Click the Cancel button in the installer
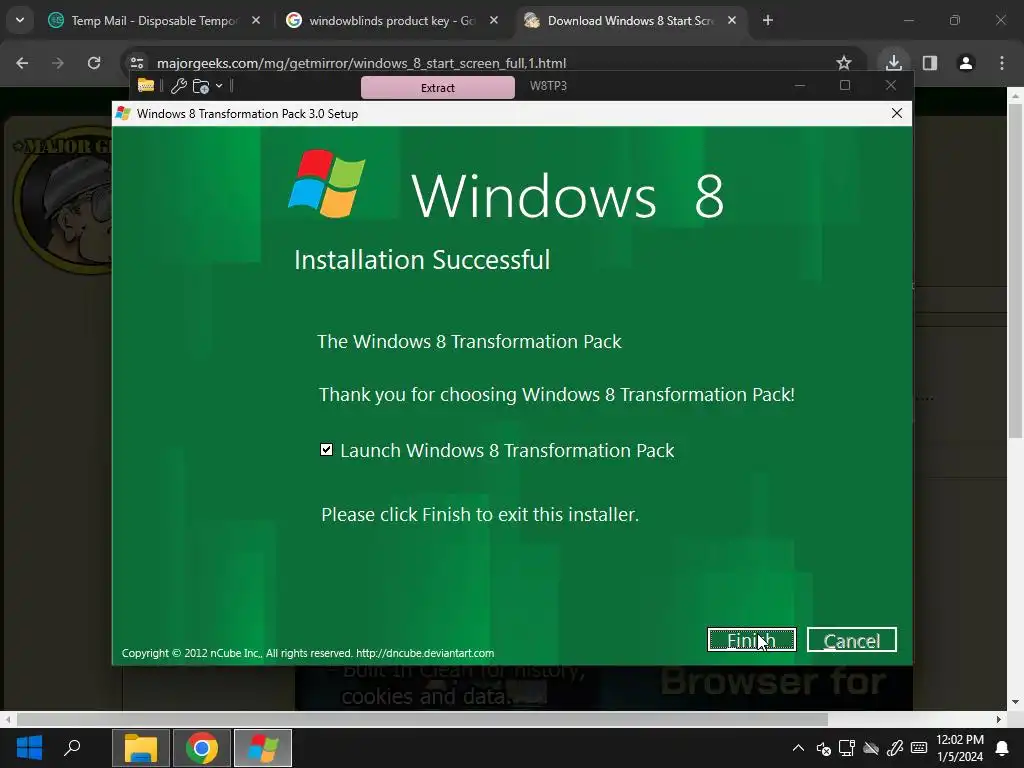 (852, 640)
